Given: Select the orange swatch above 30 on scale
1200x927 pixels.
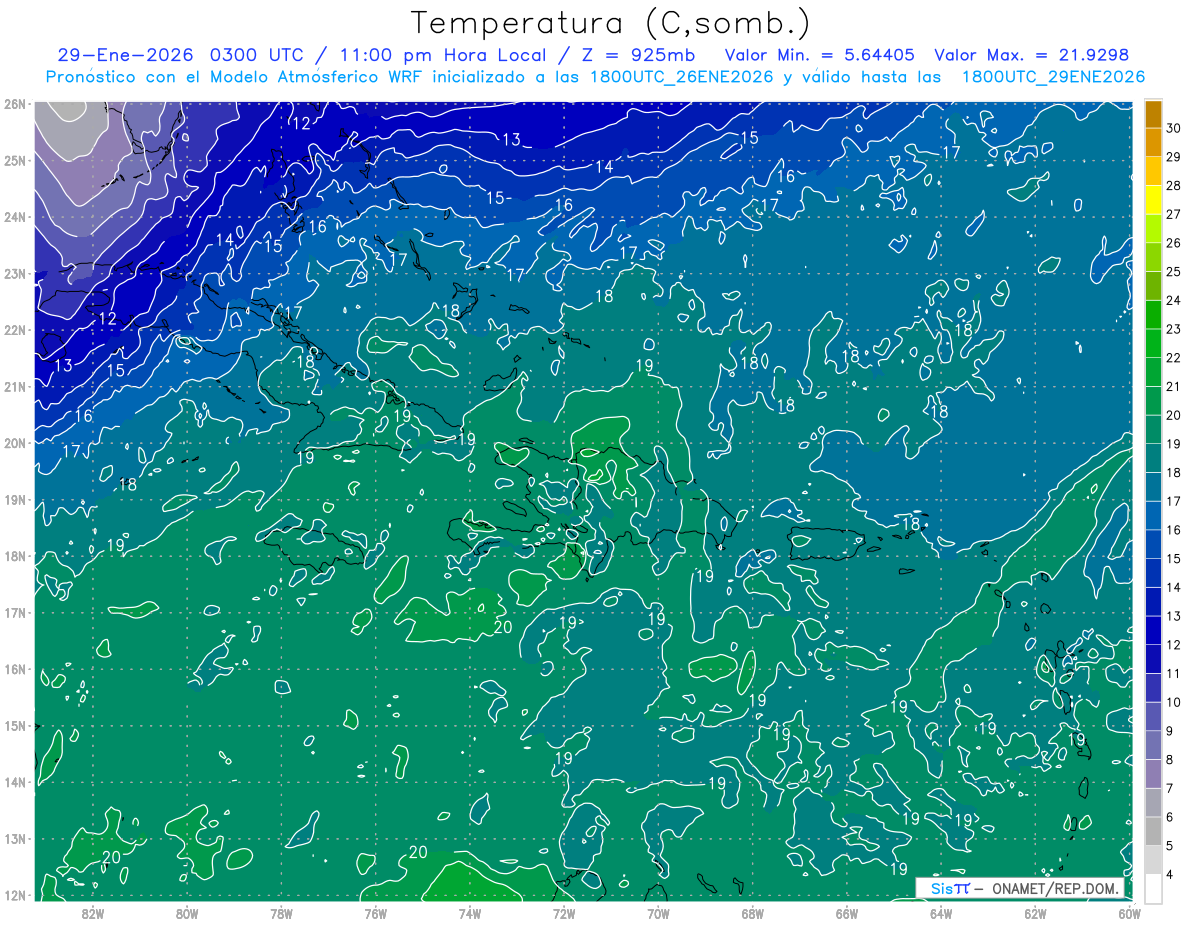Looking at the screenshot, I should (x=1153, y=114).
